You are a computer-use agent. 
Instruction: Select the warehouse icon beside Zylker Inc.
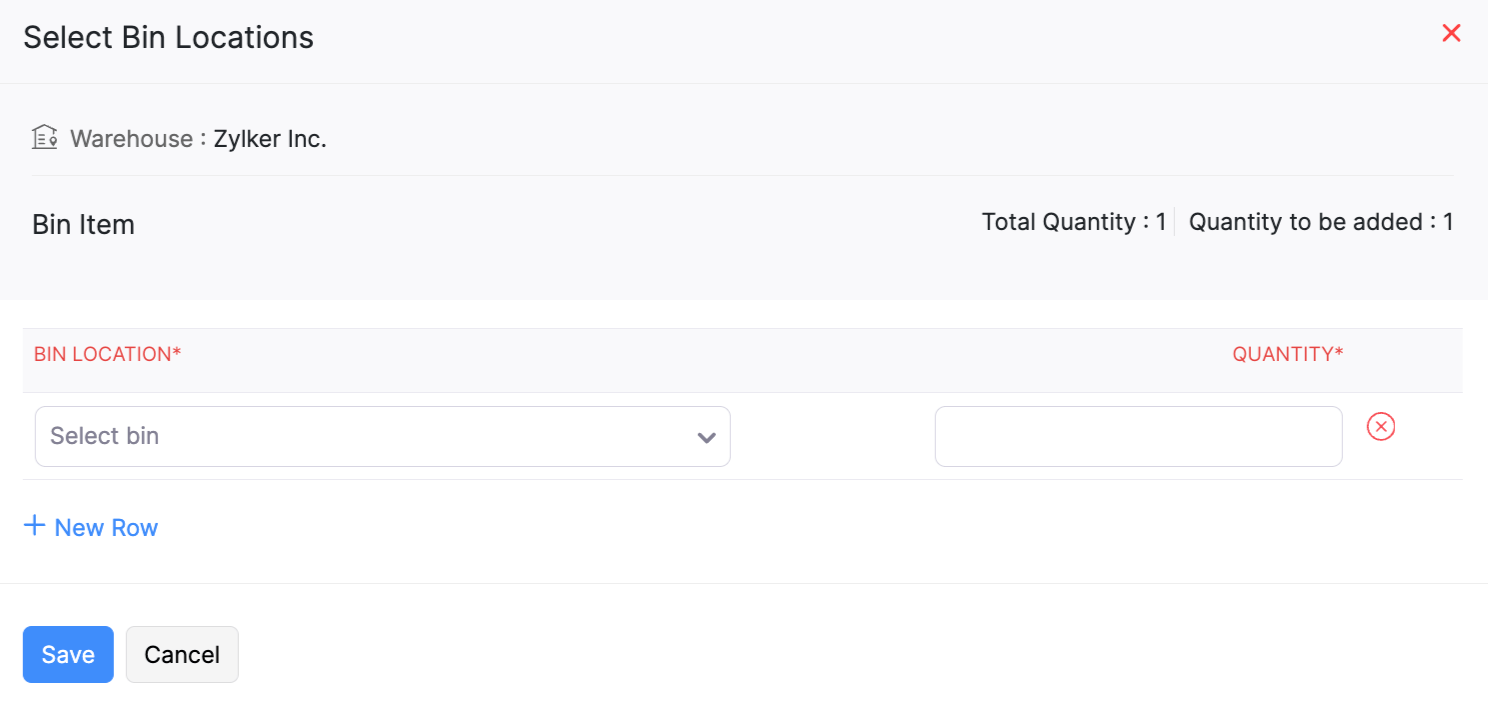coord(44,137)
